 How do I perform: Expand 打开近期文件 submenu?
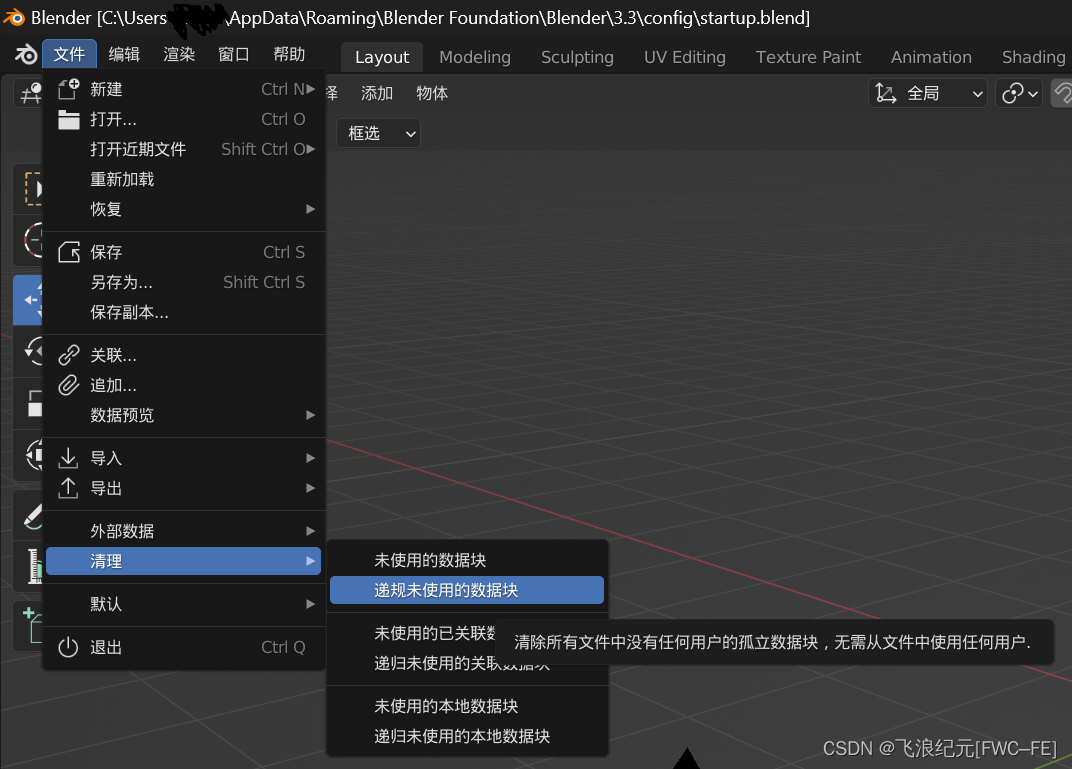click(184, 149)
